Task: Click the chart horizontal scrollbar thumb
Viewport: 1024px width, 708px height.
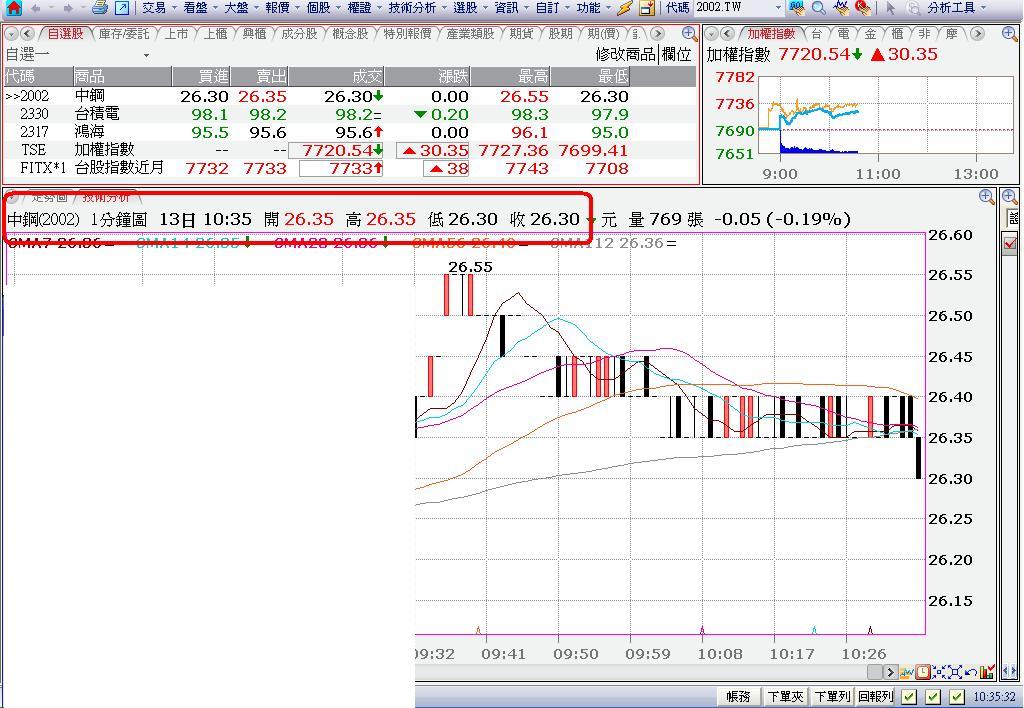Action: tap(875, 671)
